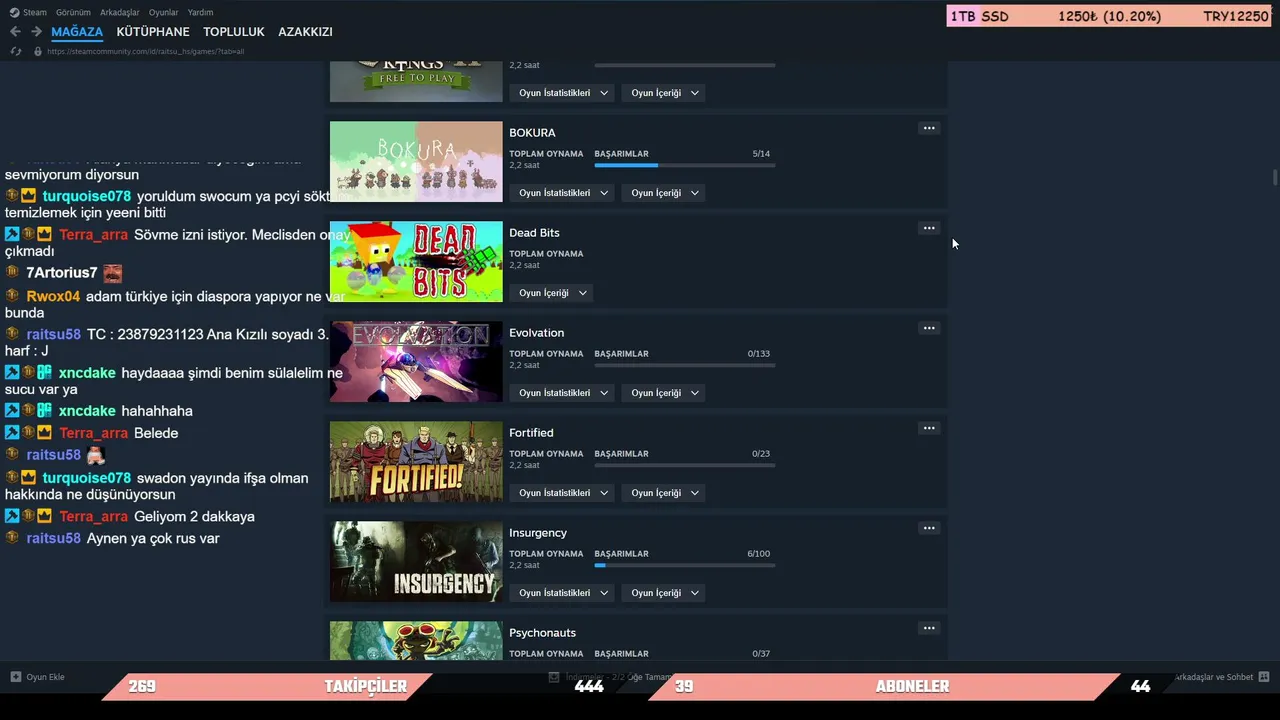The height and width of the screenshot is (720, 1280).
Task: Click the page vertical scrollbar thumb
Action: 1275,178
